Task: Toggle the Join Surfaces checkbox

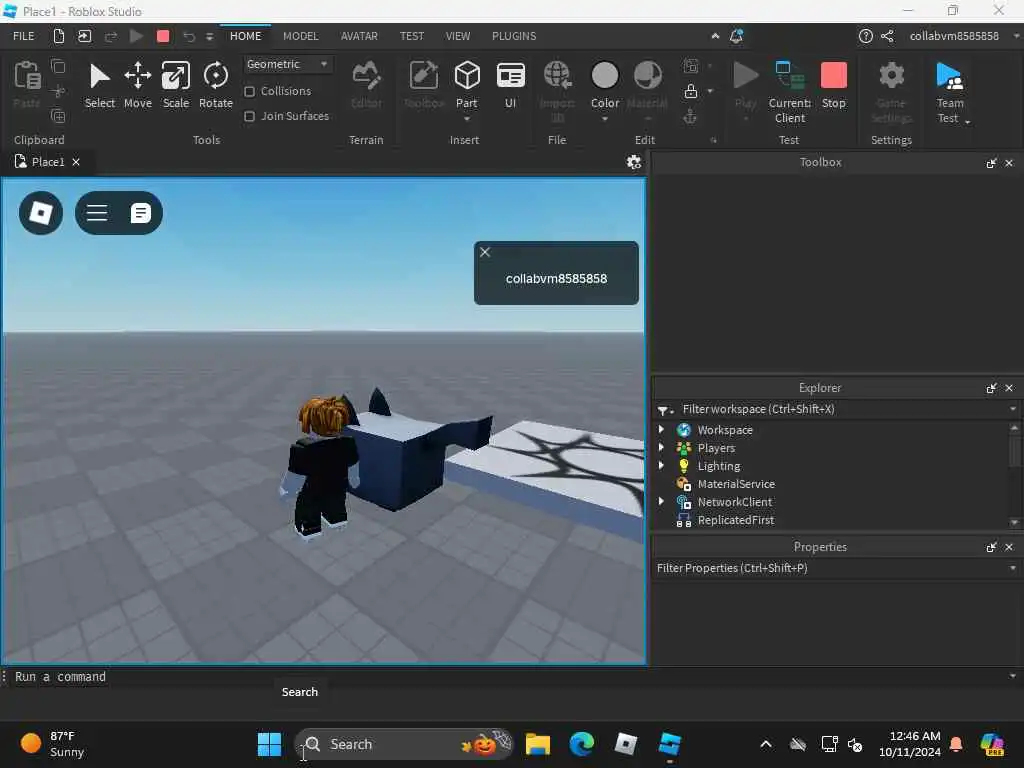Action: pyautogui.click(x=249, y=116)
